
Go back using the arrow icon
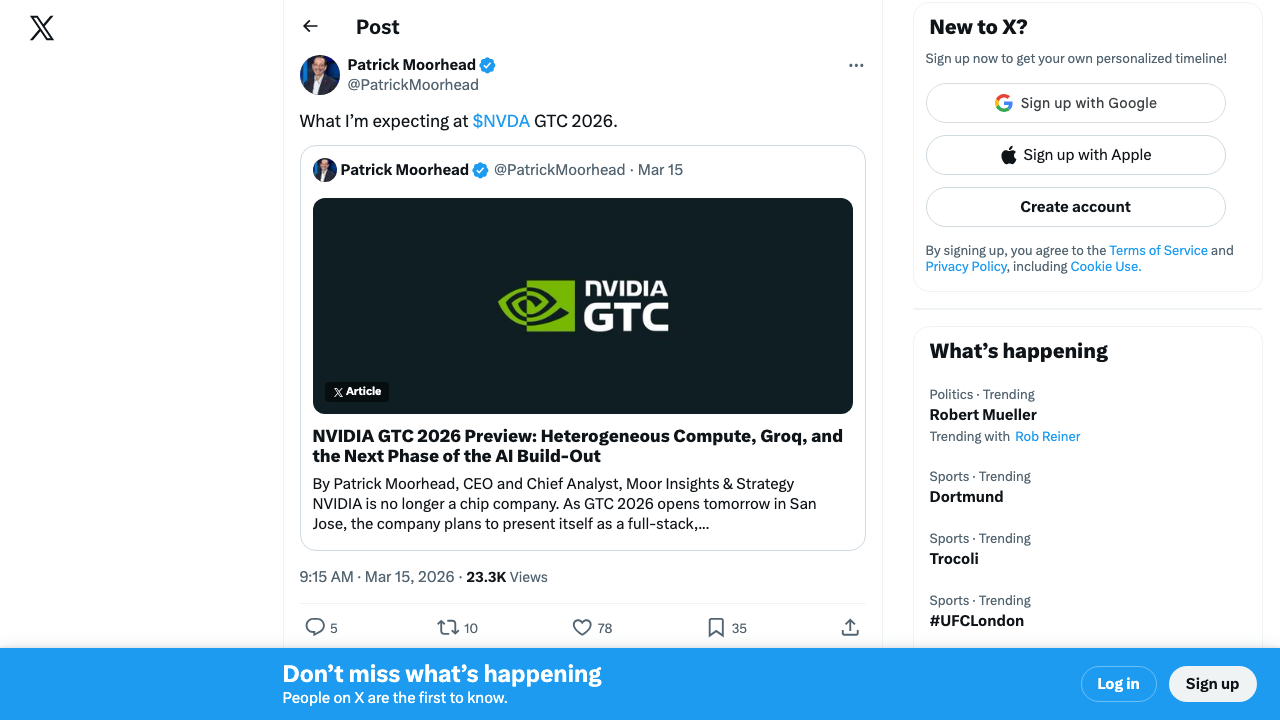click(x=310, y=27)
